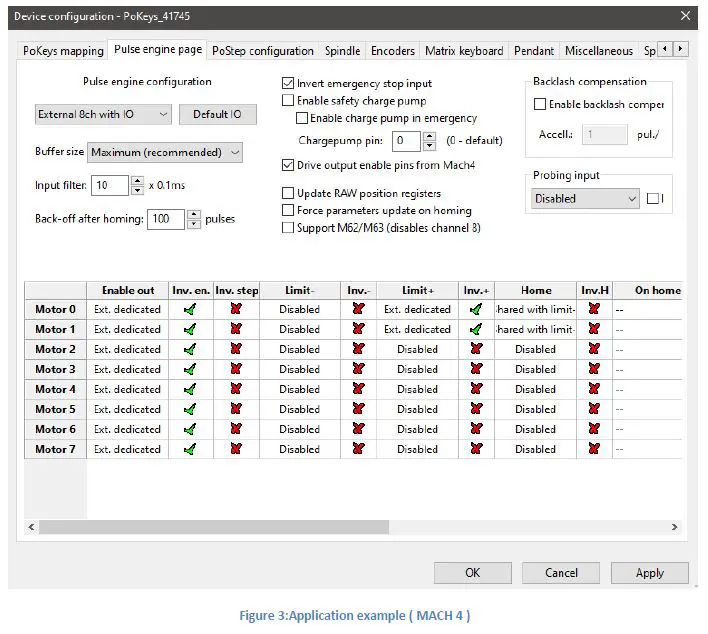Toggle Inv. en. green check for Motor 7
Screen dimensions: 708x634
pos(190,449)
